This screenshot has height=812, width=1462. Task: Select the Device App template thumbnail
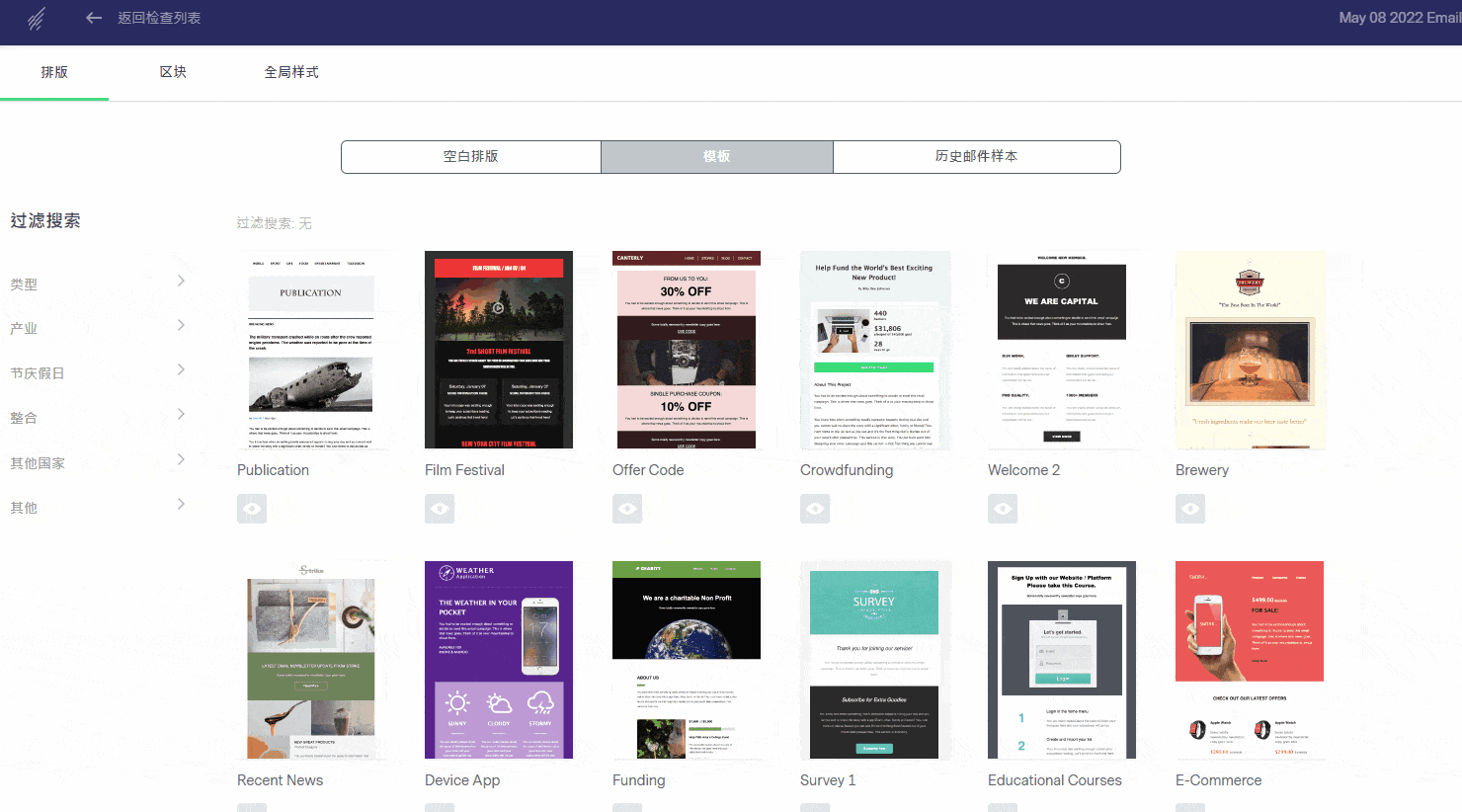coord(499,660)
